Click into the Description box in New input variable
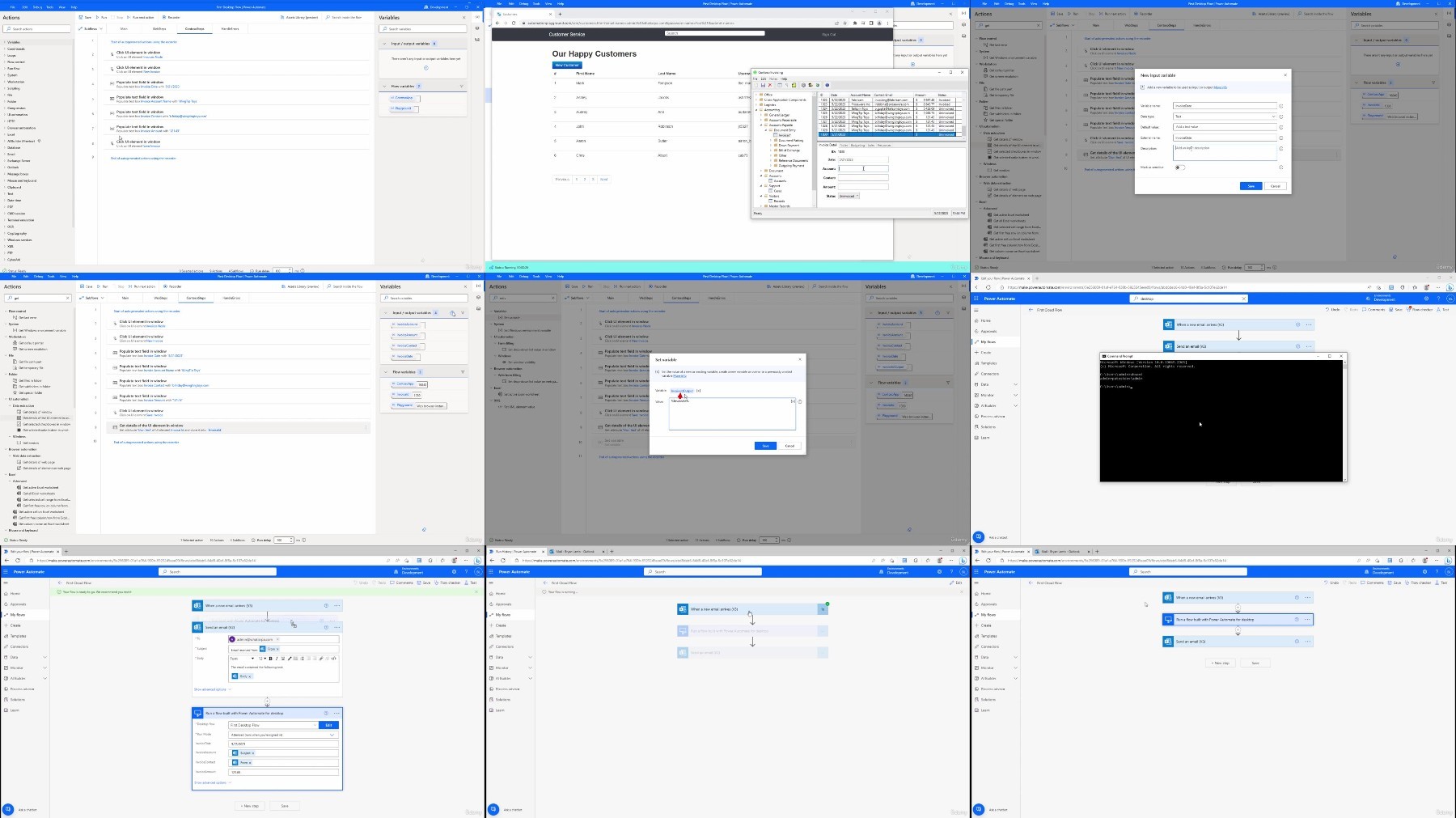1456x818 pixels. pos(1225,153)
